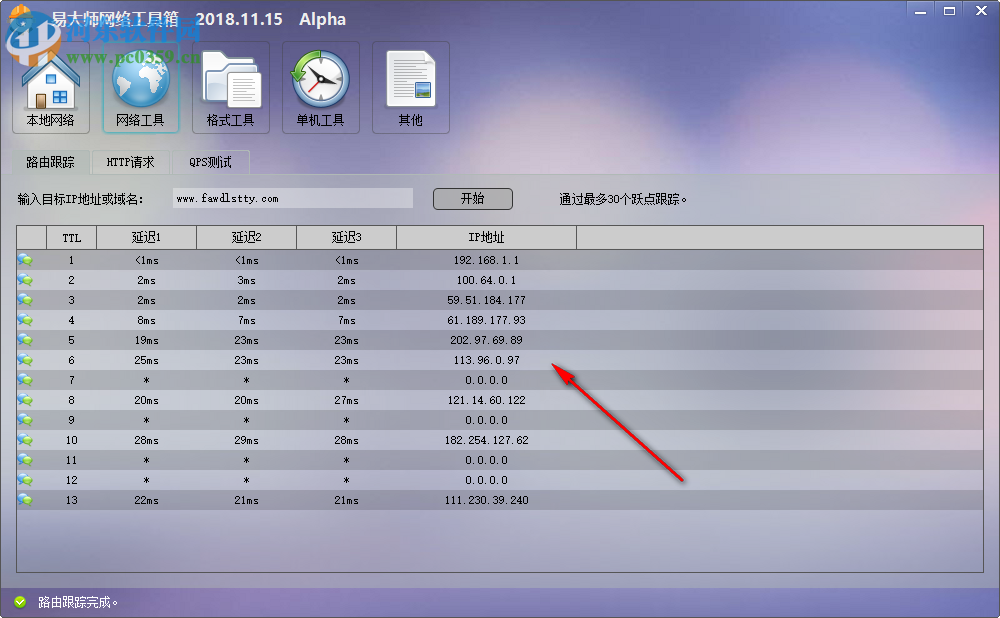Click the target domain input field
The height and width of the screenshot is (618, 1000).
(292, 197)
